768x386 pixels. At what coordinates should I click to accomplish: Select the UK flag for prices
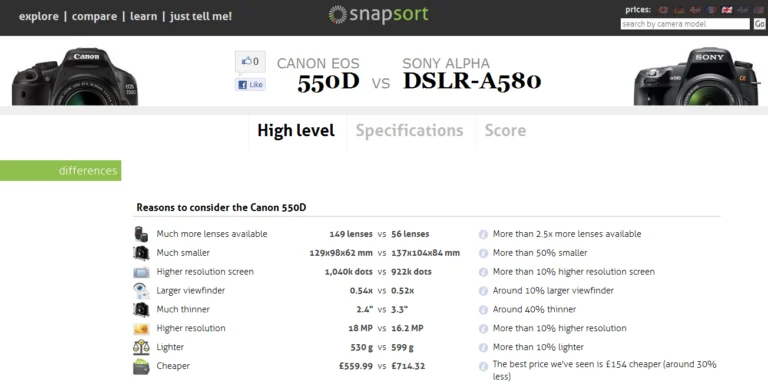pyautogui.click(x=727, y=10)
